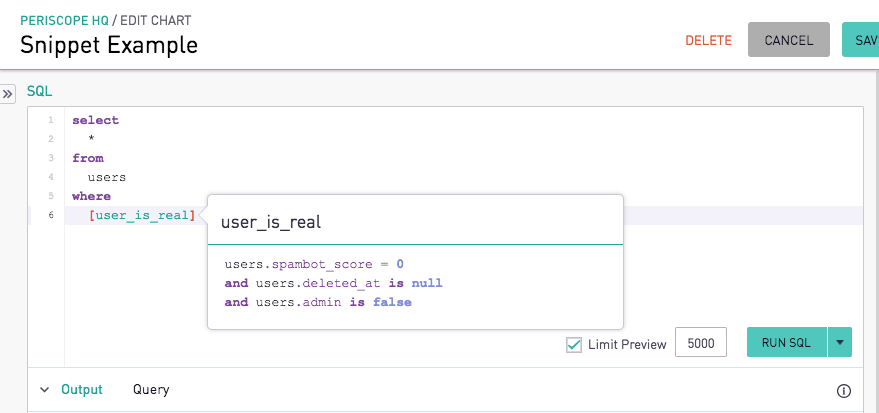This screenshot has width=879, height=413.
Task: Click the user_is_real tooltip heading
Action: tap(271, 222)
